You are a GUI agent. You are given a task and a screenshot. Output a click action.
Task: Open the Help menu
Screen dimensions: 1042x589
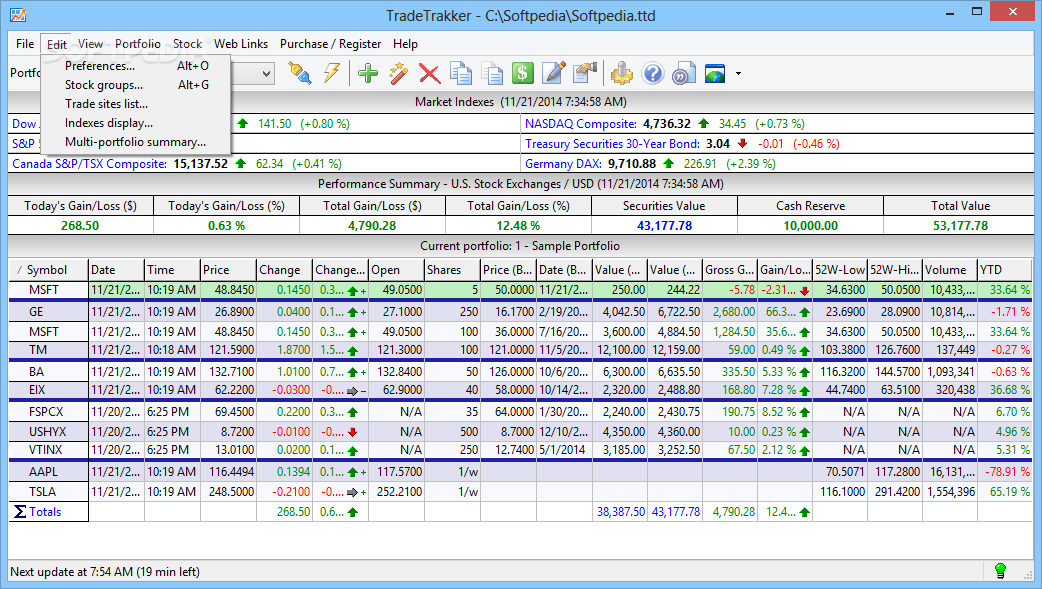coord(405,44)
